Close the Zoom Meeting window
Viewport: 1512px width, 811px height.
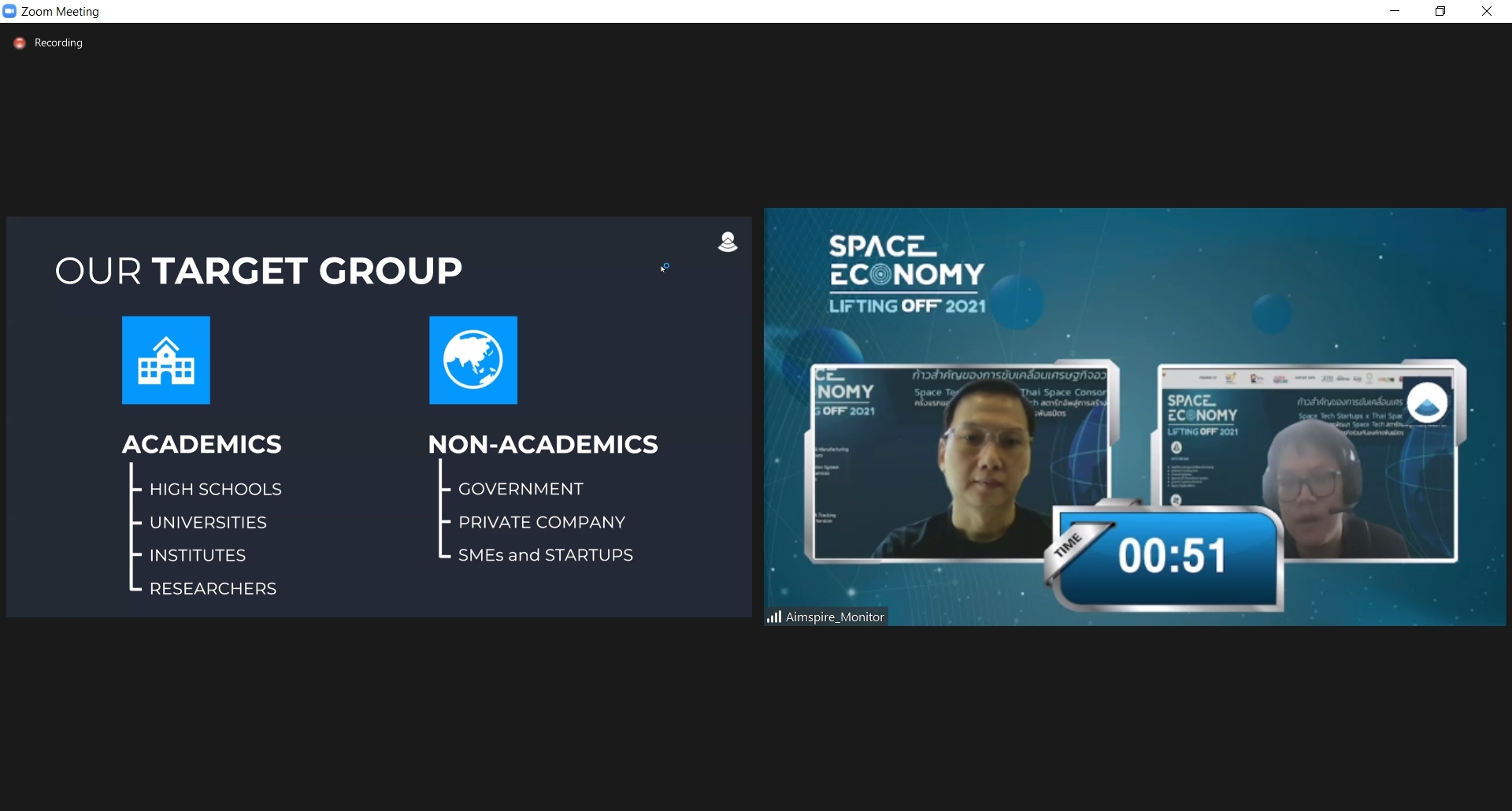[1487, 11]
